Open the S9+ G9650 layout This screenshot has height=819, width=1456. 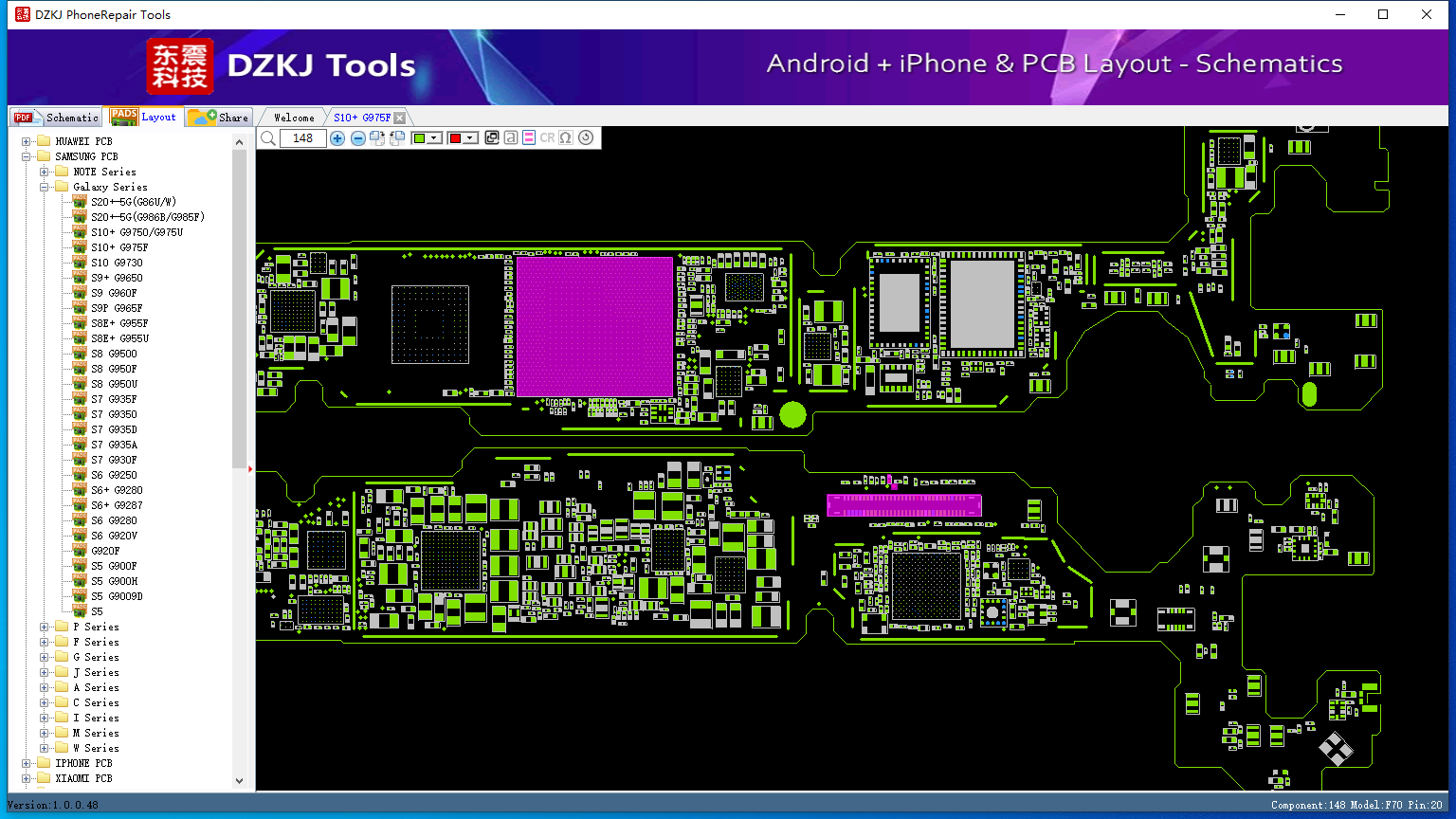click(x=117, y=278)
